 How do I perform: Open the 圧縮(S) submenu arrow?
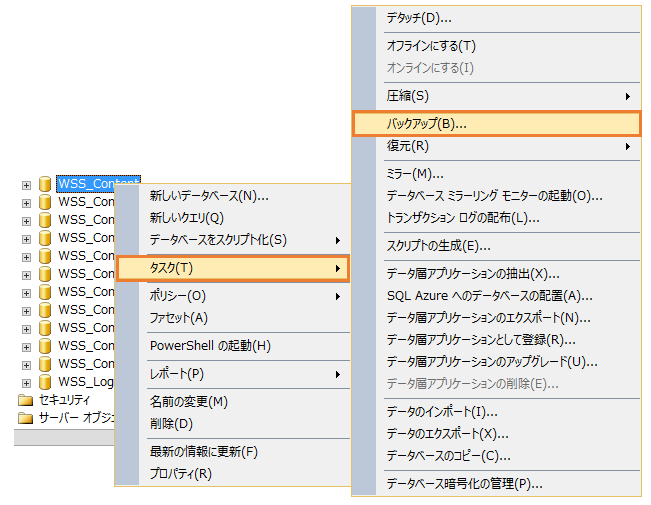click(628, 96)
